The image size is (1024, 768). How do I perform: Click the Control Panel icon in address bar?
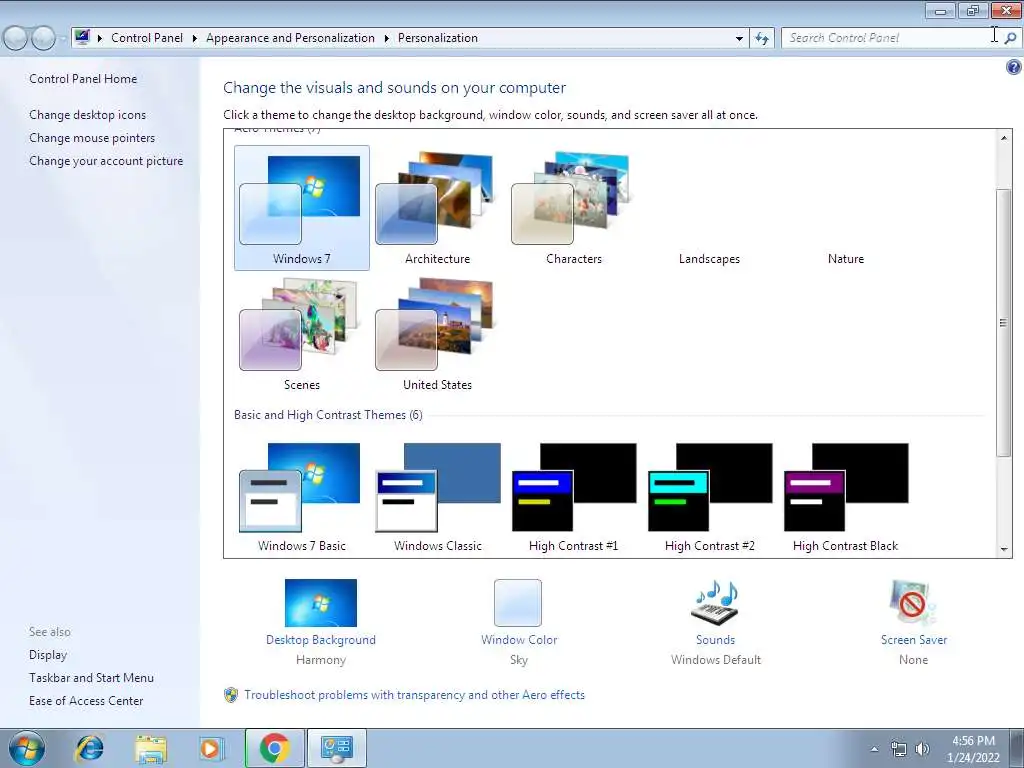(x=82, y=37)
